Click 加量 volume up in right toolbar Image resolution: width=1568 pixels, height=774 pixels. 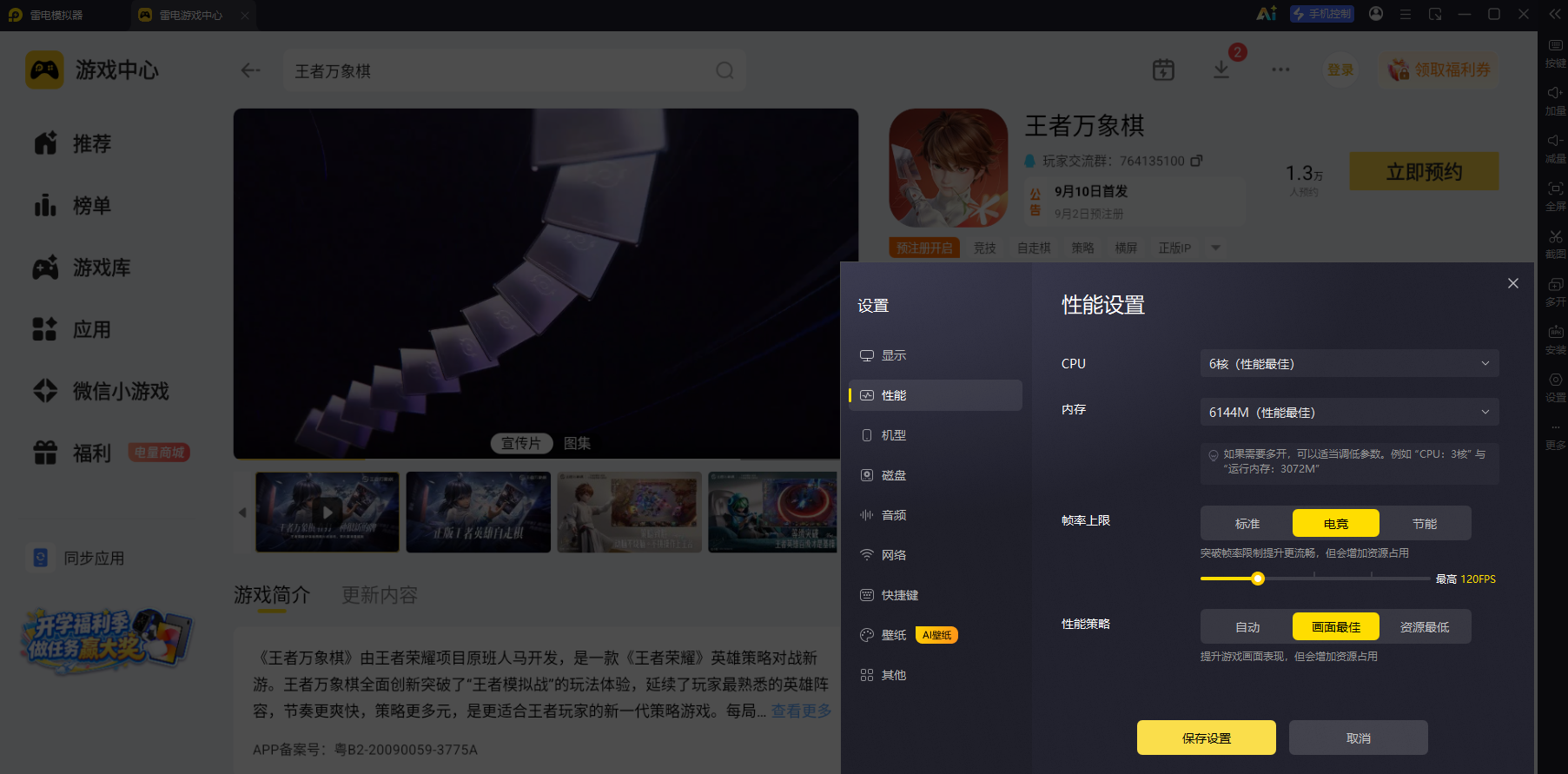click(1555, 101)
